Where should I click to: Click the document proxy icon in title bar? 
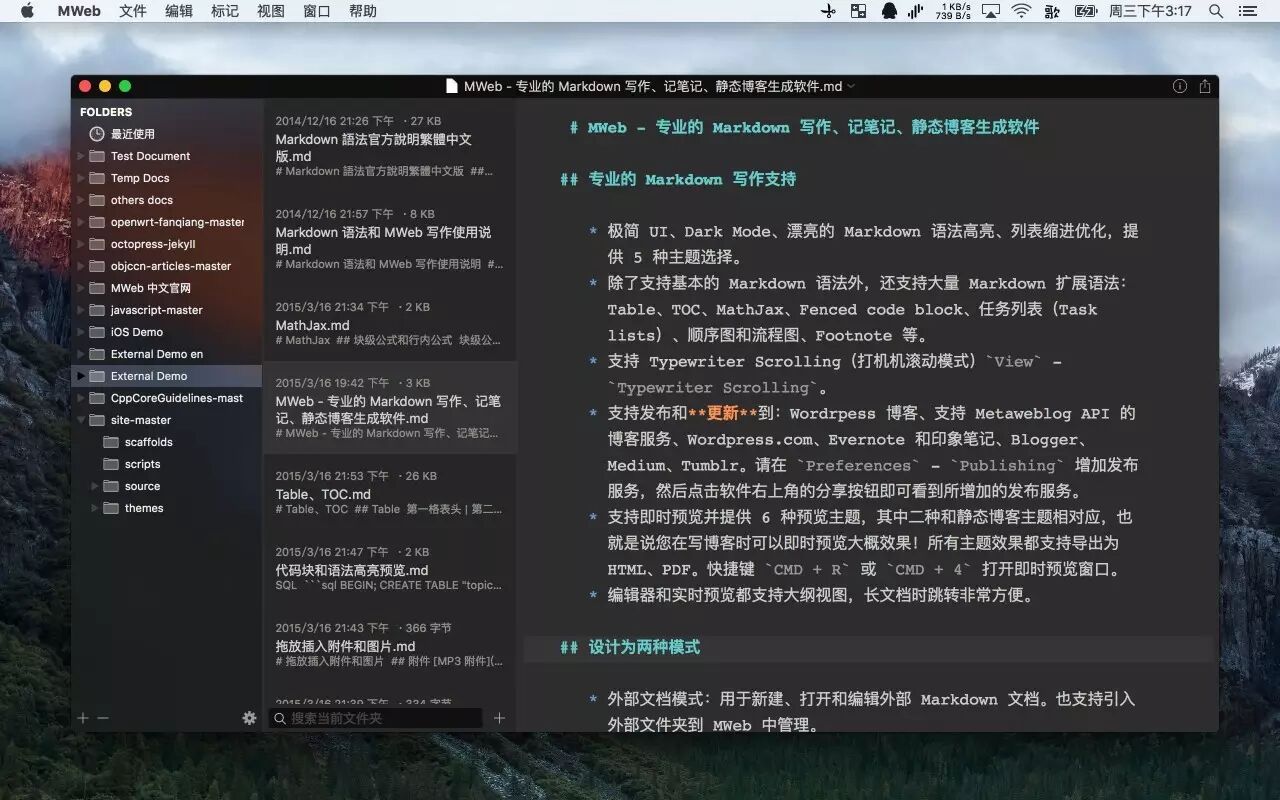pos(452,86)
